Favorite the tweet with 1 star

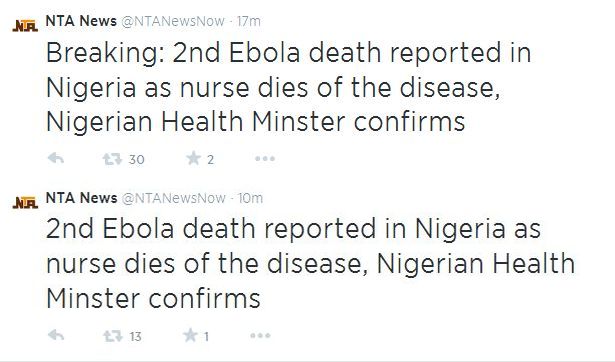191,335
